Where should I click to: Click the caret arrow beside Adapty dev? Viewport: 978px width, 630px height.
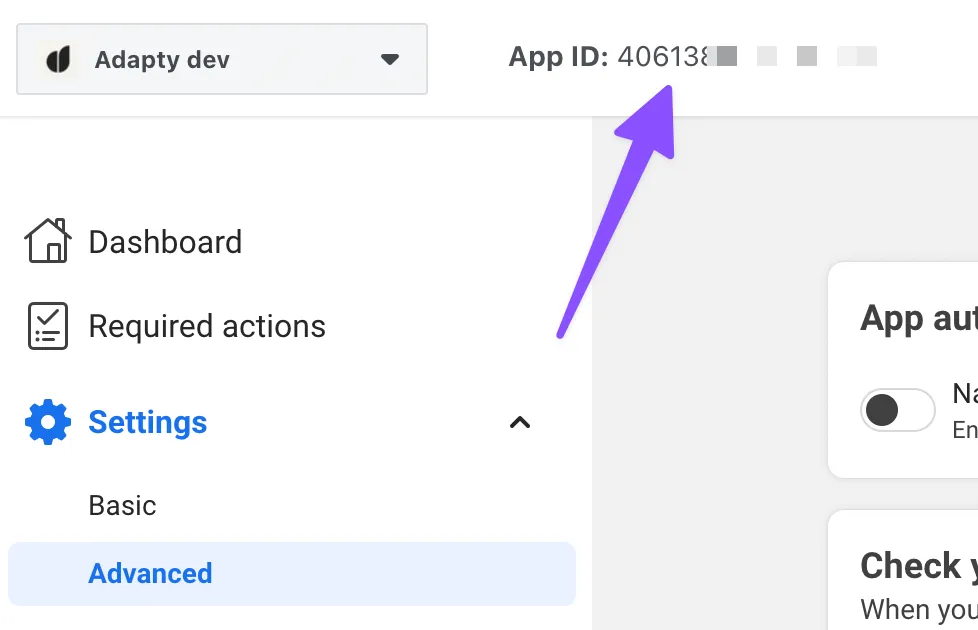coord(390,60)
